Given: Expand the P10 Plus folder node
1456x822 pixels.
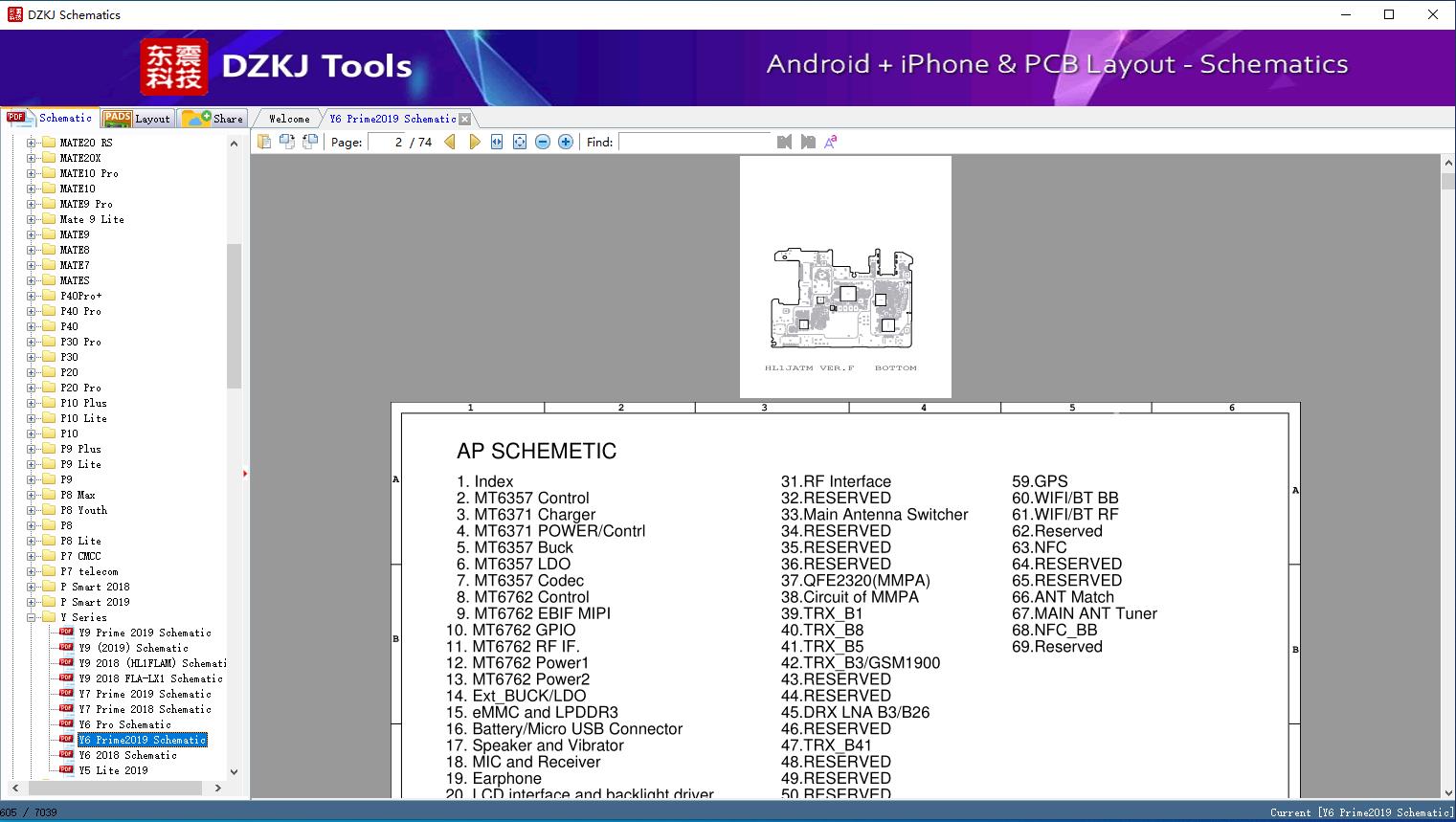Looking at the screenshot, I should (x=32, y=403).
